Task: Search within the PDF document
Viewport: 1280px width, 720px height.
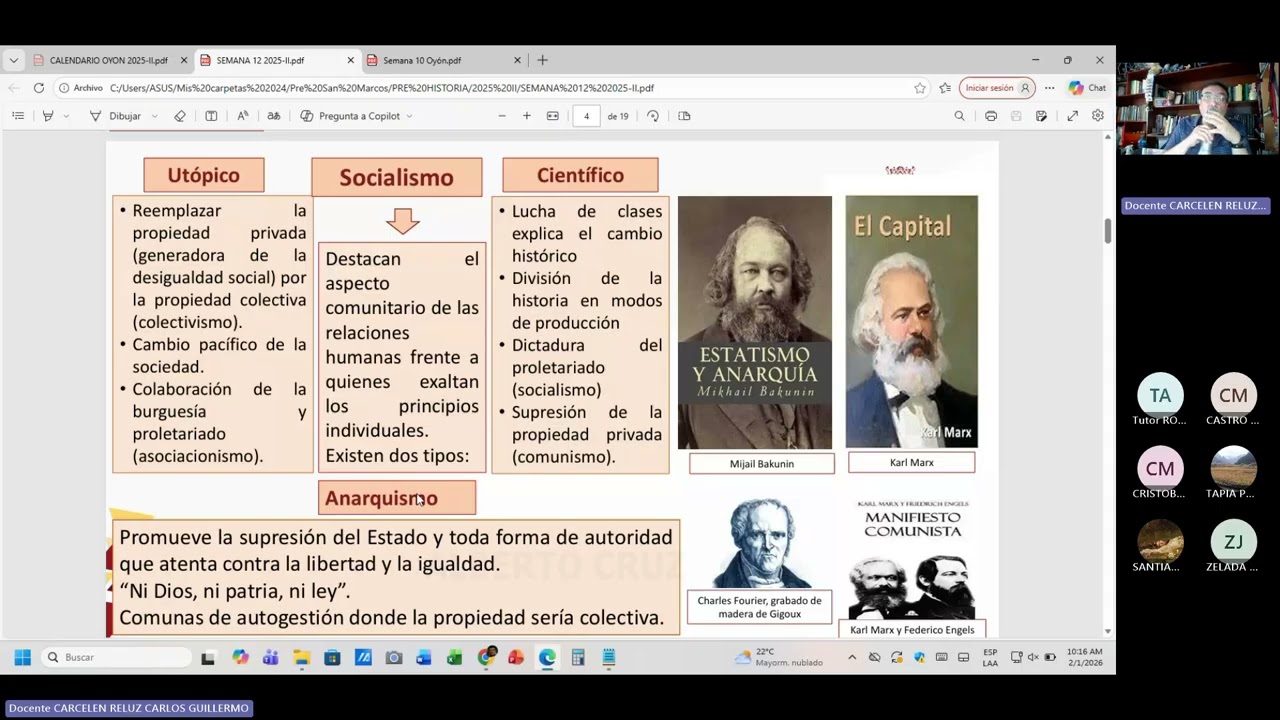Action: 959,116
